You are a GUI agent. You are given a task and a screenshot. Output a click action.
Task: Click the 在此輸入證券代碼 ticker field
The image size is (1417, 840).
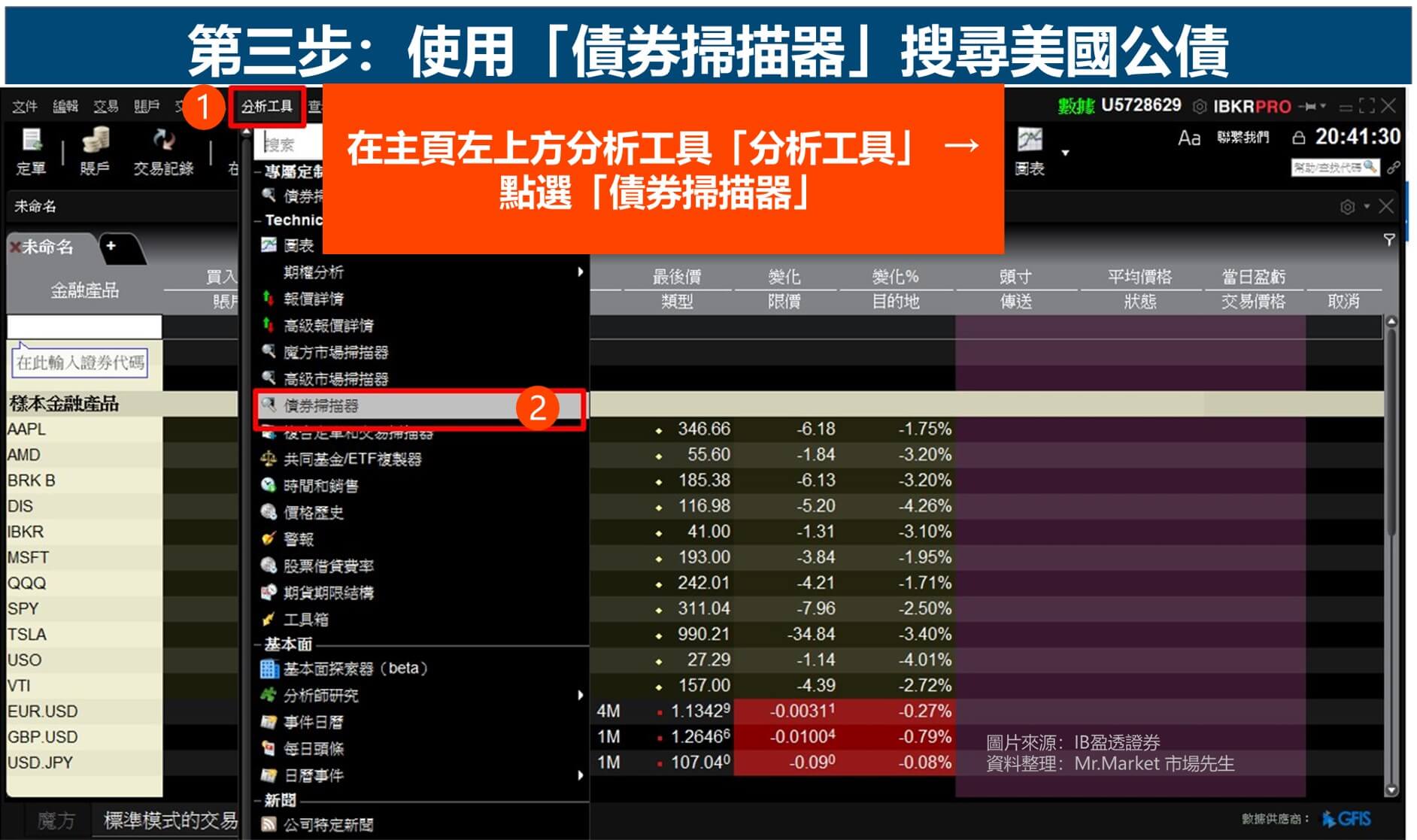[84, 327]
